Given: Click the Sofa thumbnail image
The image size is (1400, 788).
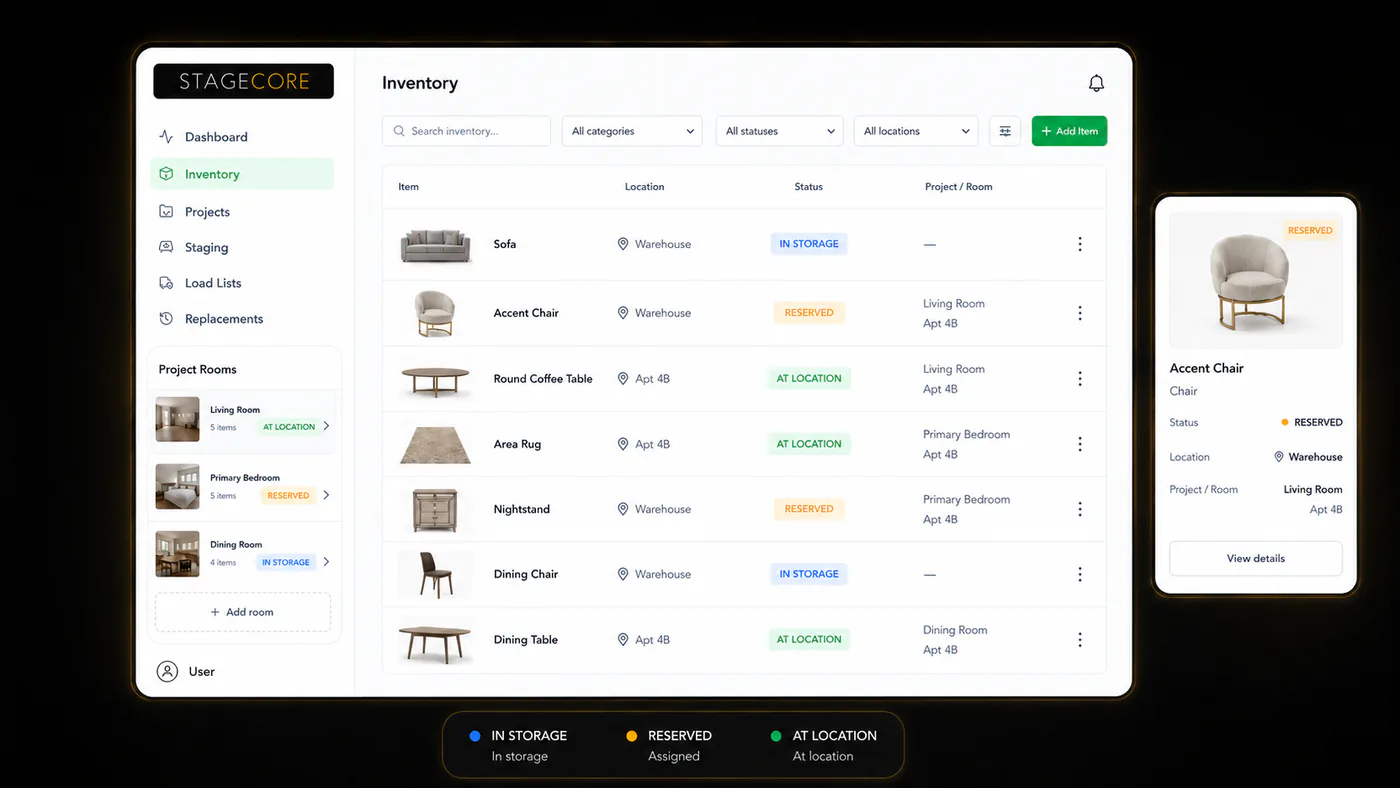Looking at the screenshot, I should 436,245.
